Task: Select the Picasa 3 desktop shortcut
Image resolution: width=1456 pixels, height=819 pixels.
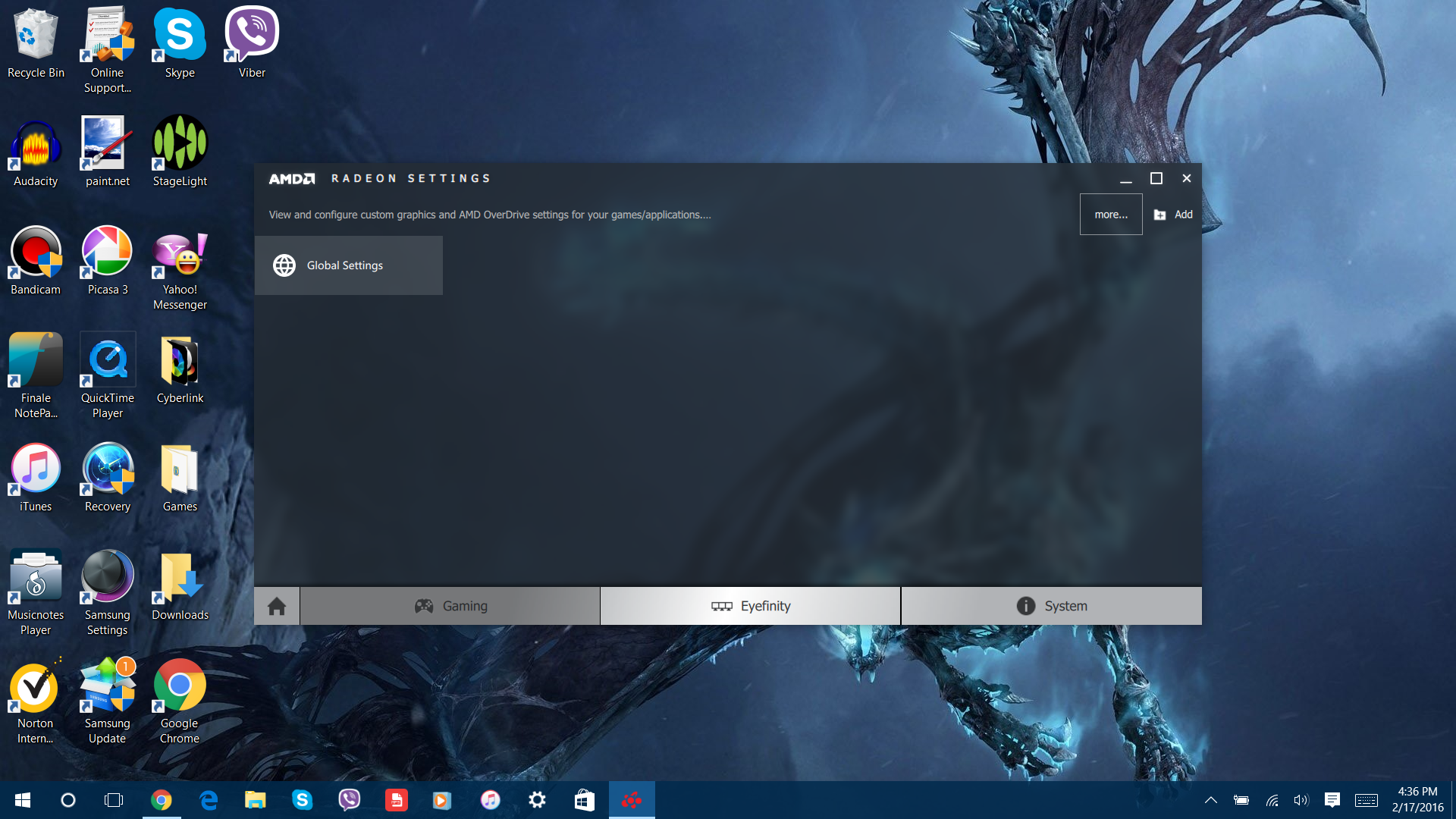Action: click(x=108, y=261)
